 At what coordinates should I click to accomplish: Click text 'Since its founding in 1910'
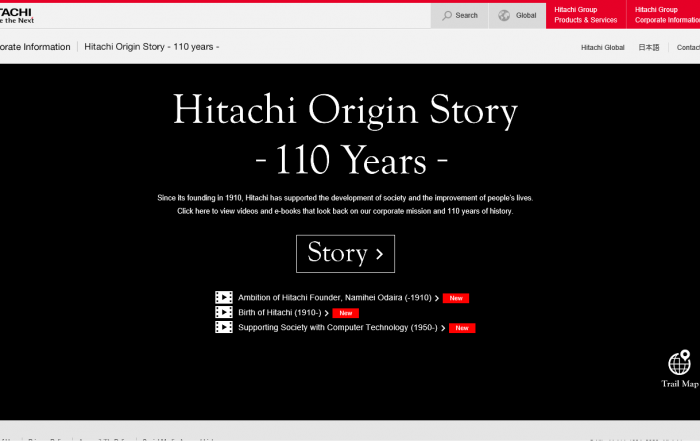click(x=199, y=198)
